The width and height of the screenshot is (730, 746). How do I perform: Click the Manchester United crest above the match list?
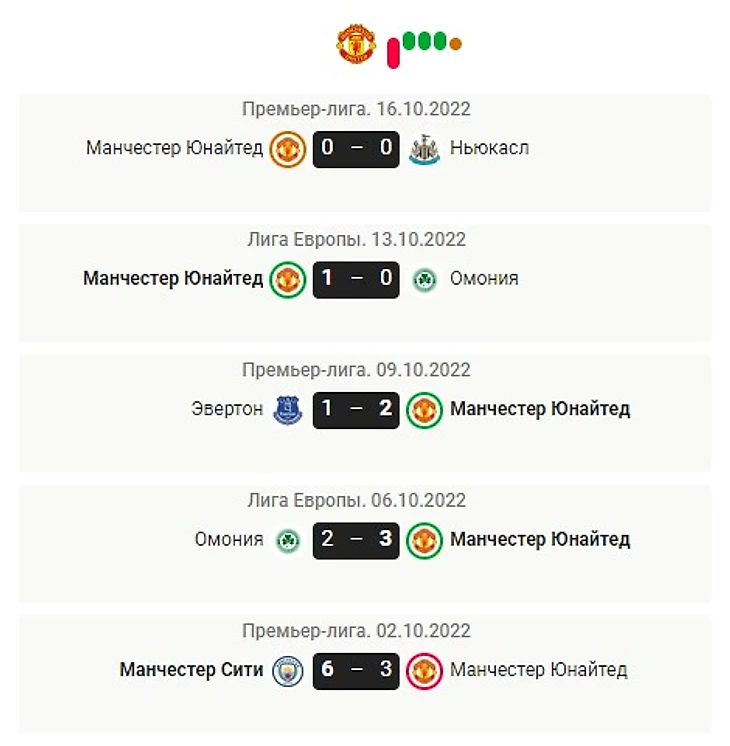[x=355, y=44]
